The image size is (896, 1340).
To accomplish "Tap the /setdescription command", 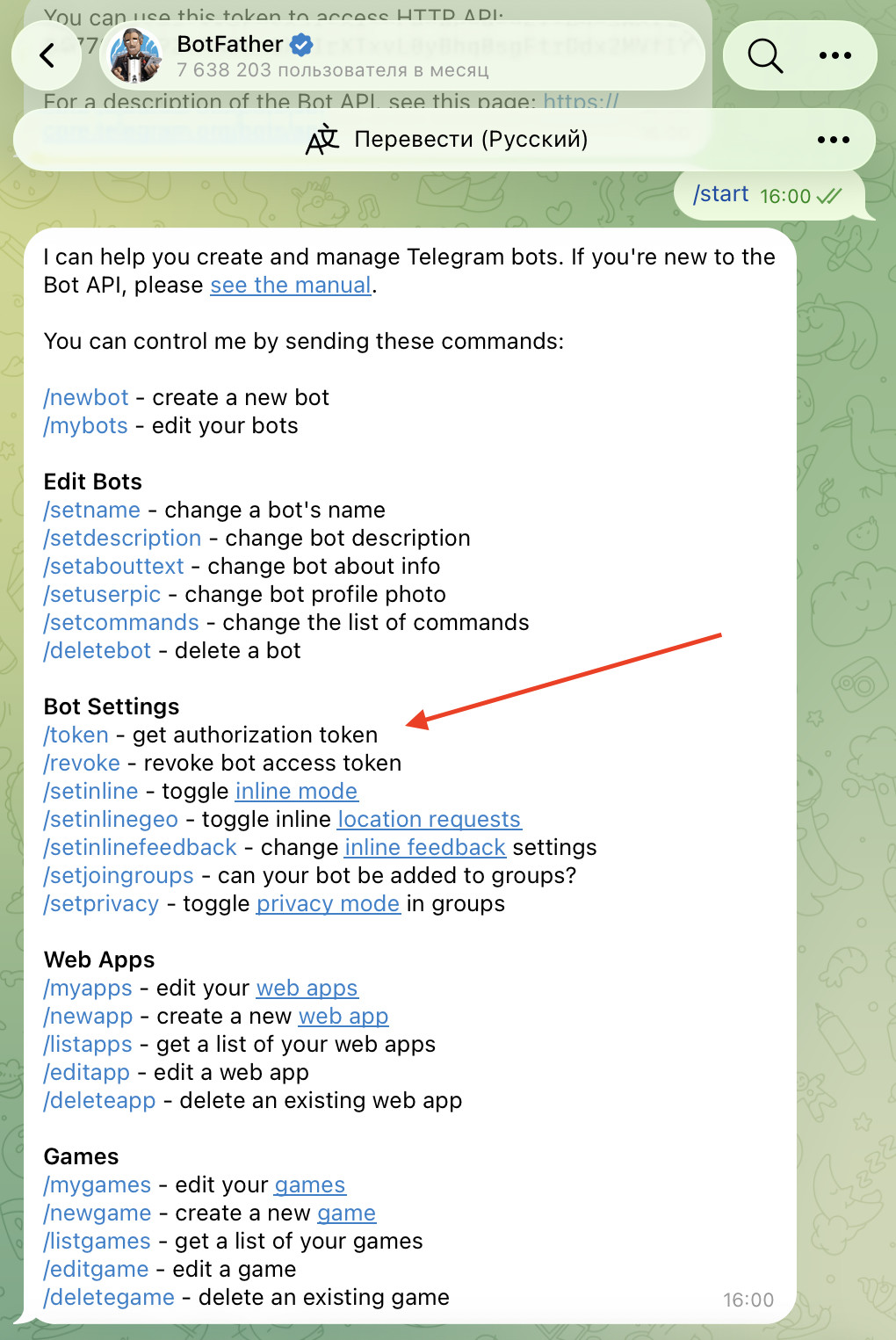I will point(123,538).
